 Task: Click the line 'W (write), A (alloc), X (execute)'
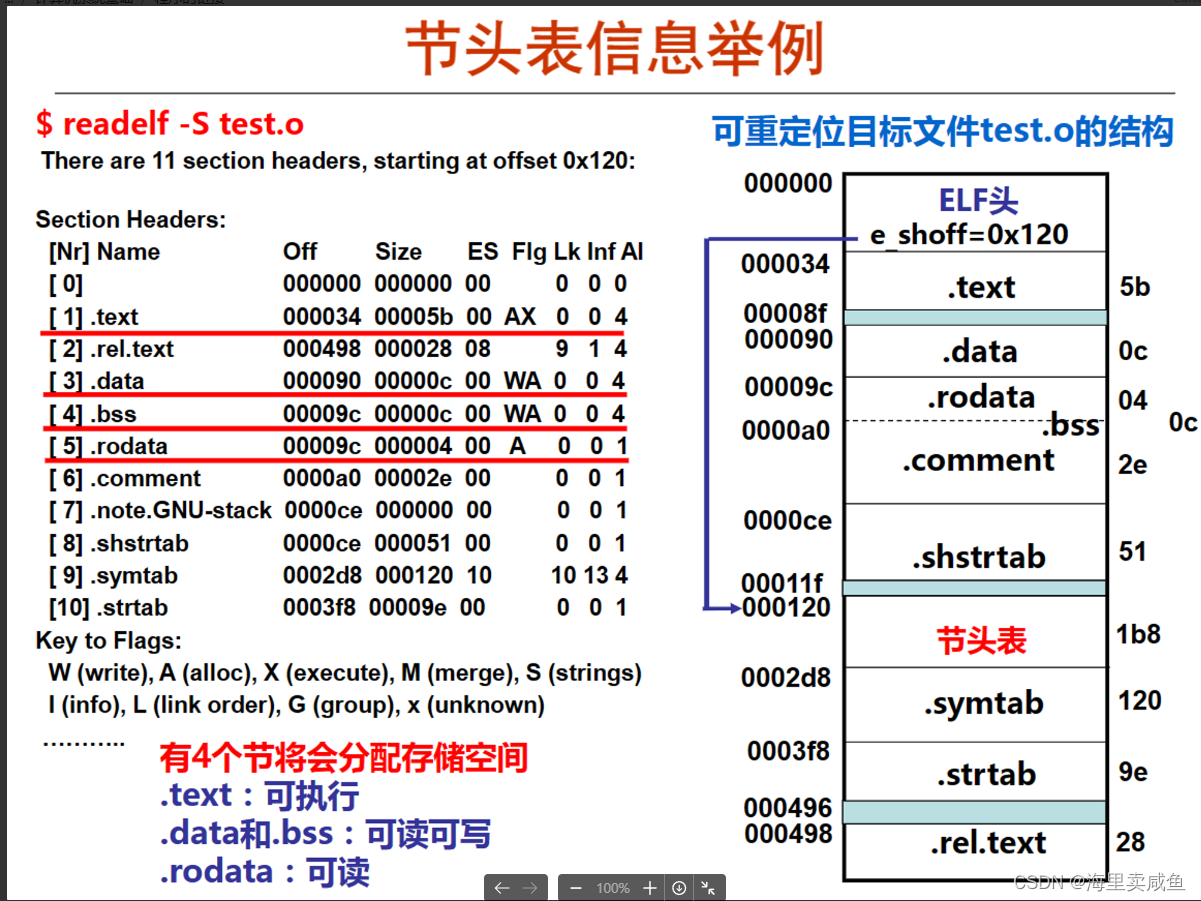(x=345, y=673)
